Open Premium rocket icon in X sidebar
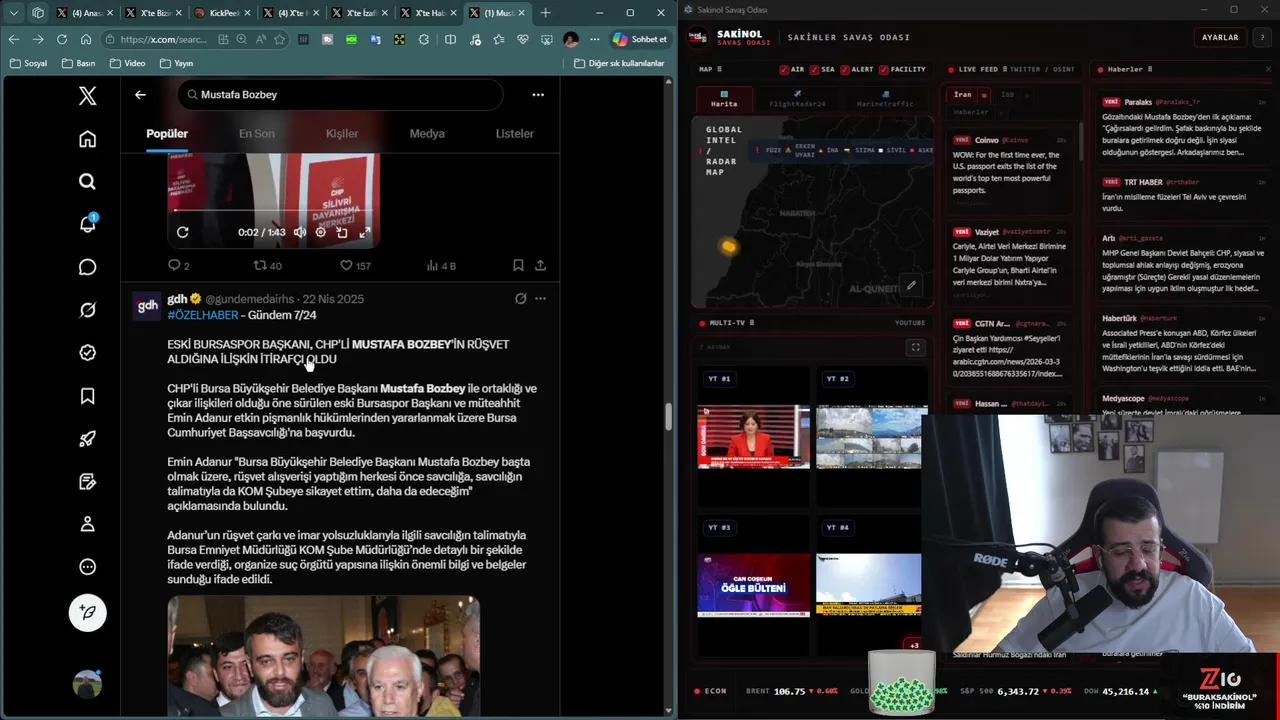The image size is (1280, 720). (88, 438)
